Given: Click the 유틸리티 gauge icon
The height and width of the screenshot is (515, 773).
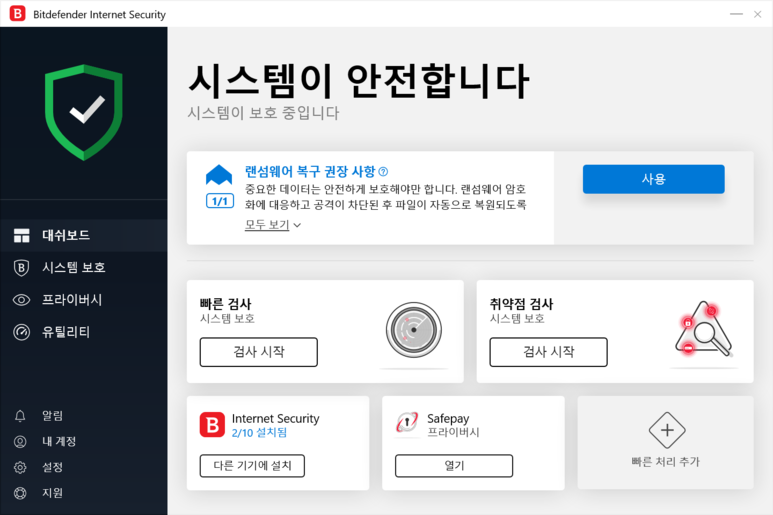Looking at the screenshot, I should point(21,332).
